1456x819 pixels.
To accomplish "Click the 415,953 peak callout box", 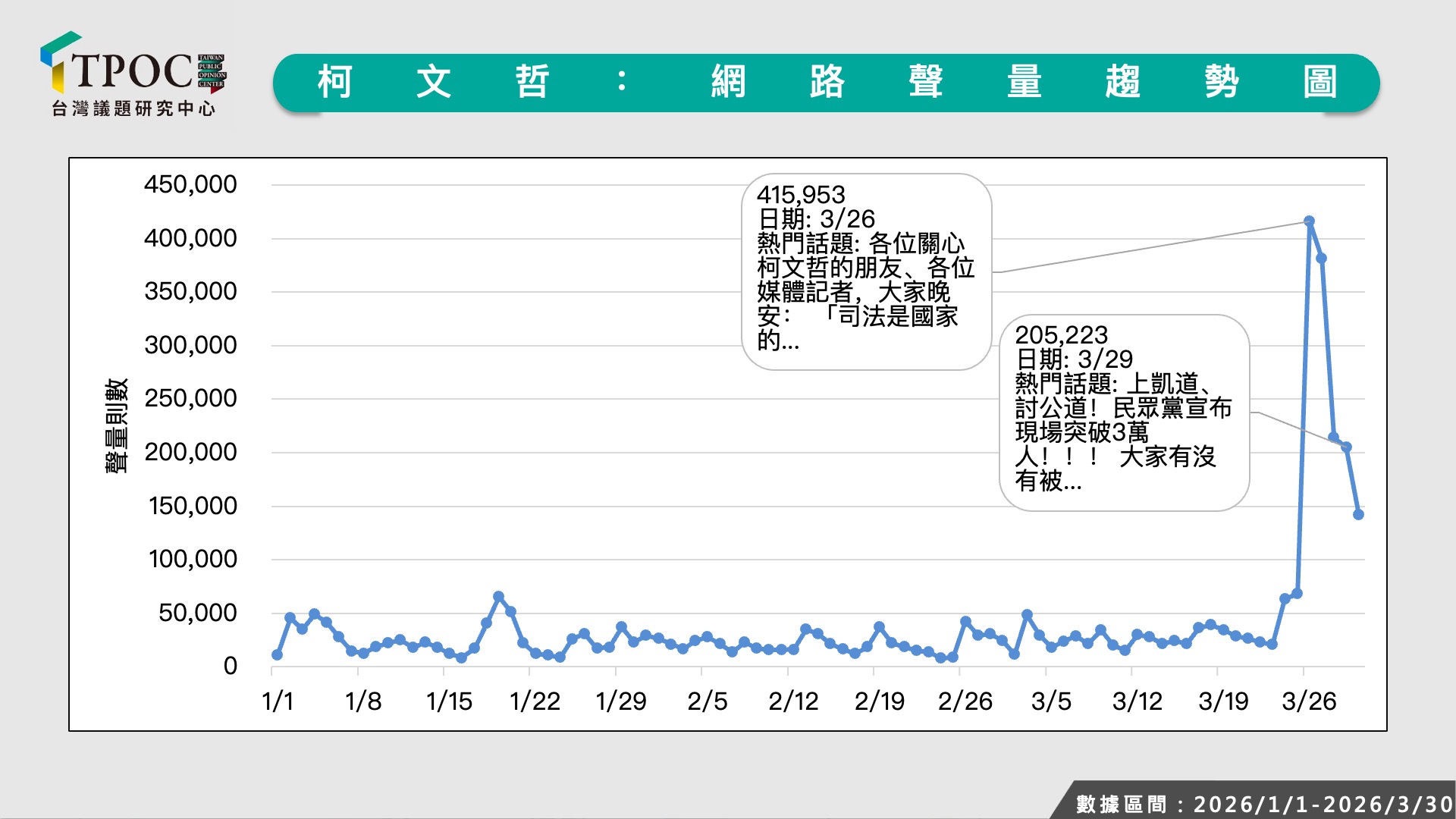I will (866, 271).
